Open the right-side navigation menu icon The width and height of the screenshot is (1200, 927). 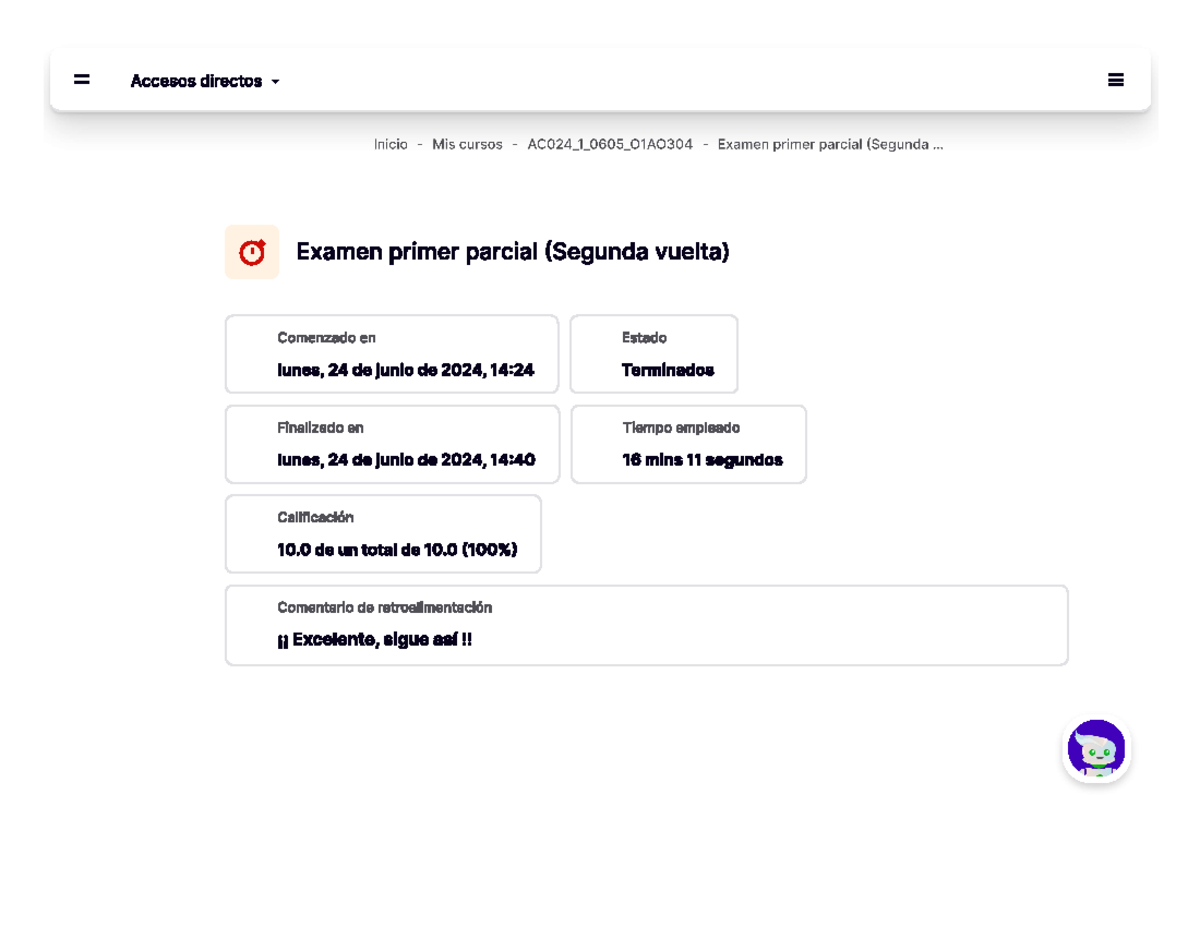click(1116, 80)
